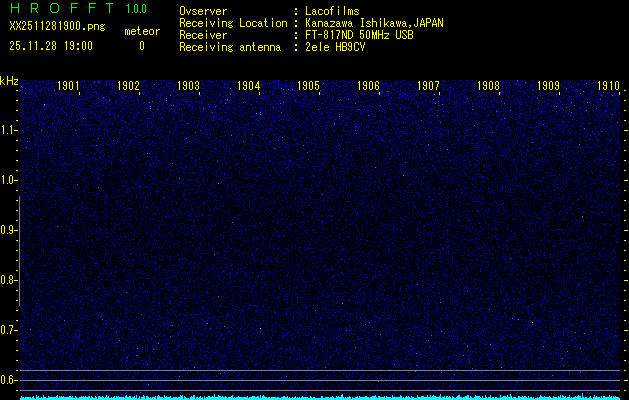Click the 0.7 frequency axis label
629x400 pixels.
coord(9,330)
